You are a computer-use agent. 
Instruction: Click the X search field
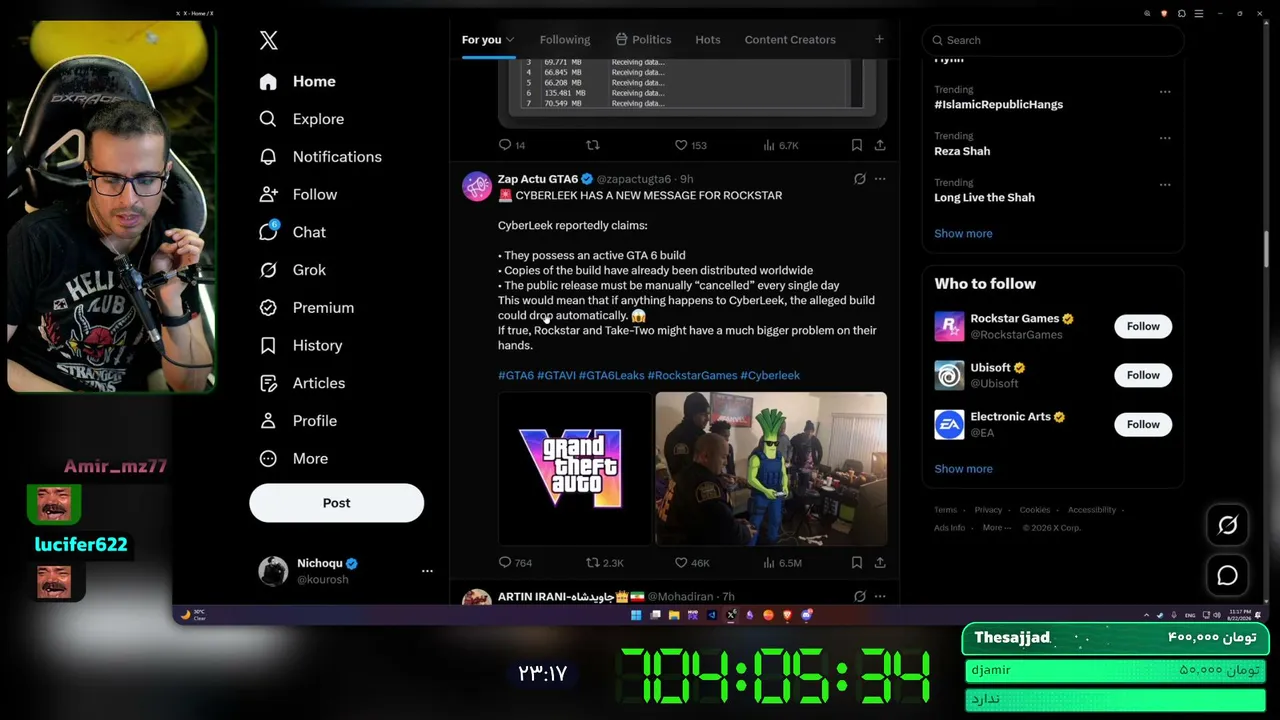(x=1053, y=40)
